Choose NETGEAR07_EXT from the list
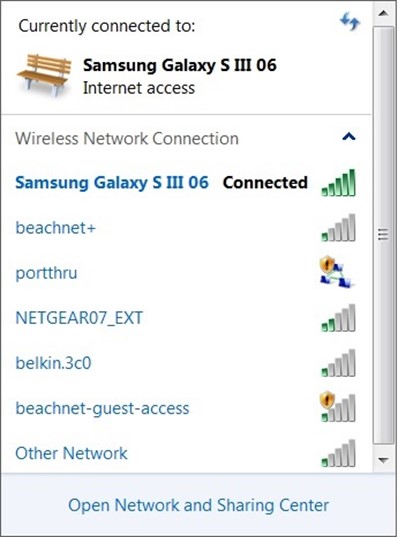The width and height of the screenshot is (398, 537). tap(186, 318)
